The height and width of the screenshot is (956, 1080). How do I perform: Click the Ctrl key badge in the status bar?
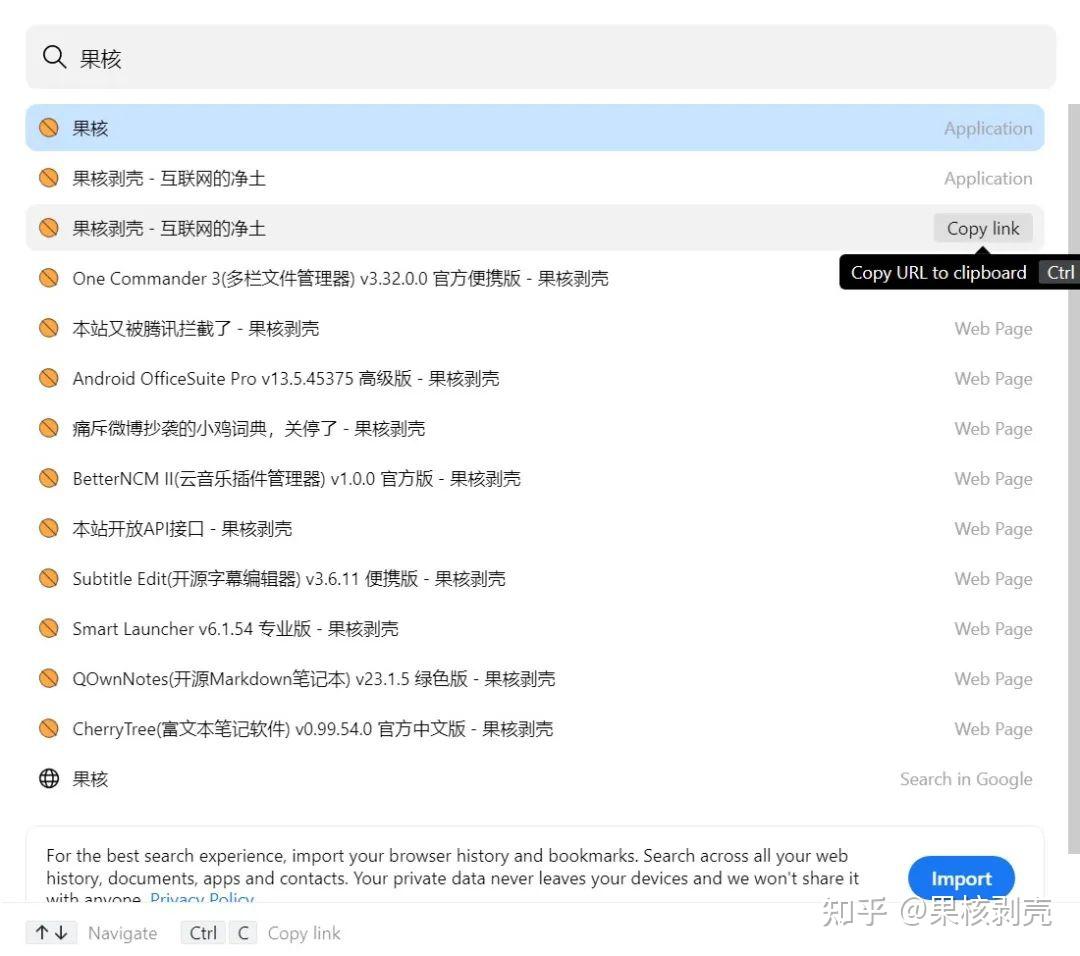(202, 932)
